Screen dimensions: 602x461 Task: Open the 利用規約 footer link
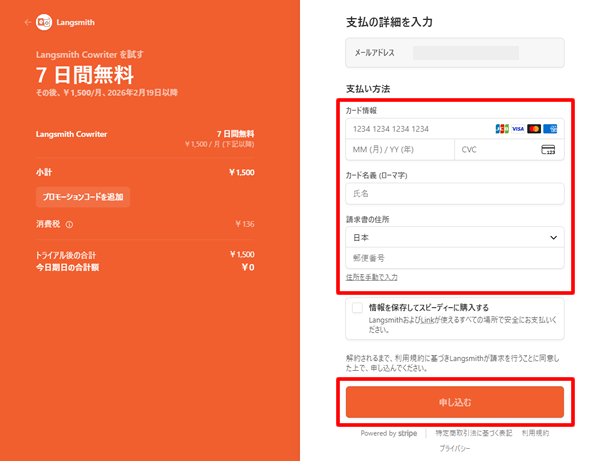pyautogui.click(x=535, y=433)
